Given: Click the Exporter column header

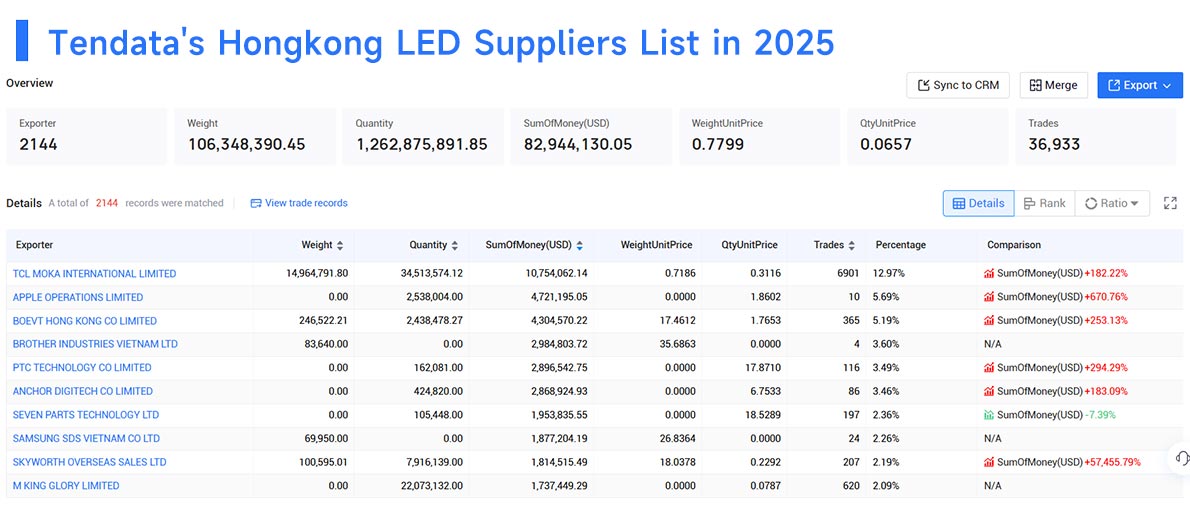Looking at the screenshot, I should [x=34, y=245].
